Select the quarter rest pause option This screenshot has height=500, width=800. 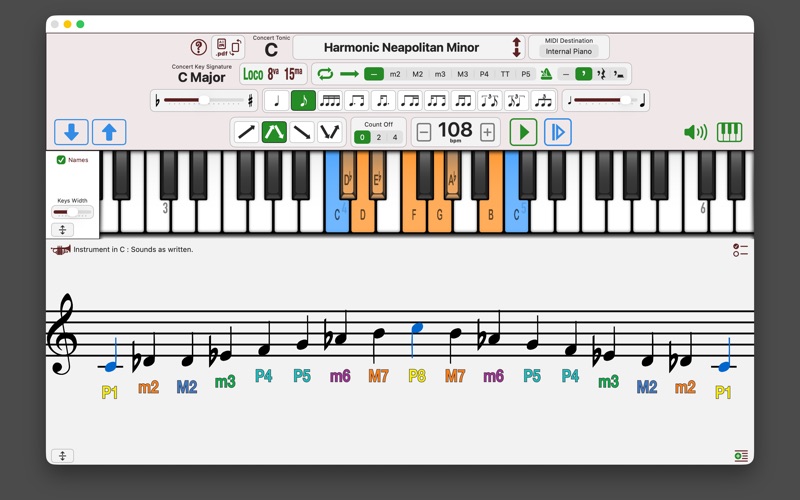point(601,74)
